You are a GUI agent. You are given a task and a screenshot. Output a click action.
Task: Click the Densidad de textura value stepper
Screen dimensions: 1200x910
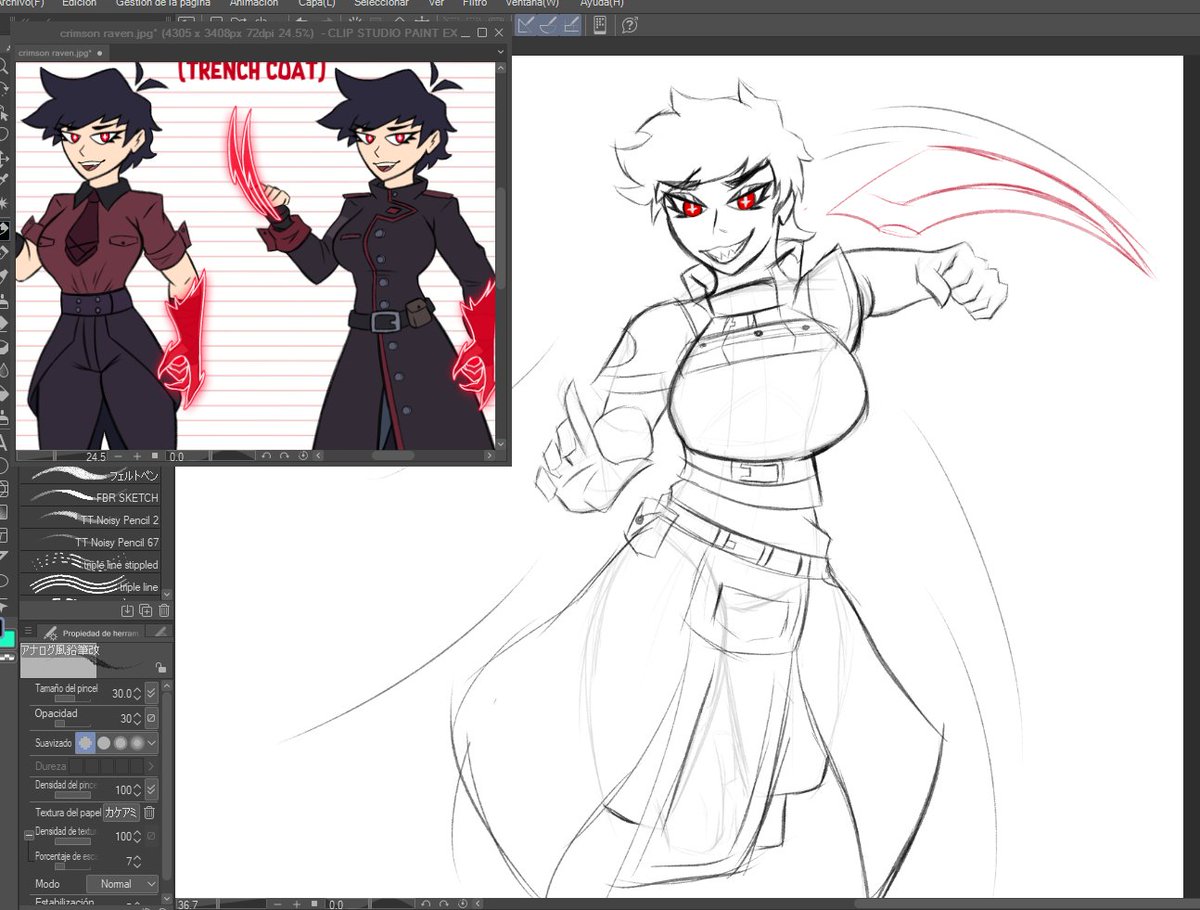(x=139, y=836)
